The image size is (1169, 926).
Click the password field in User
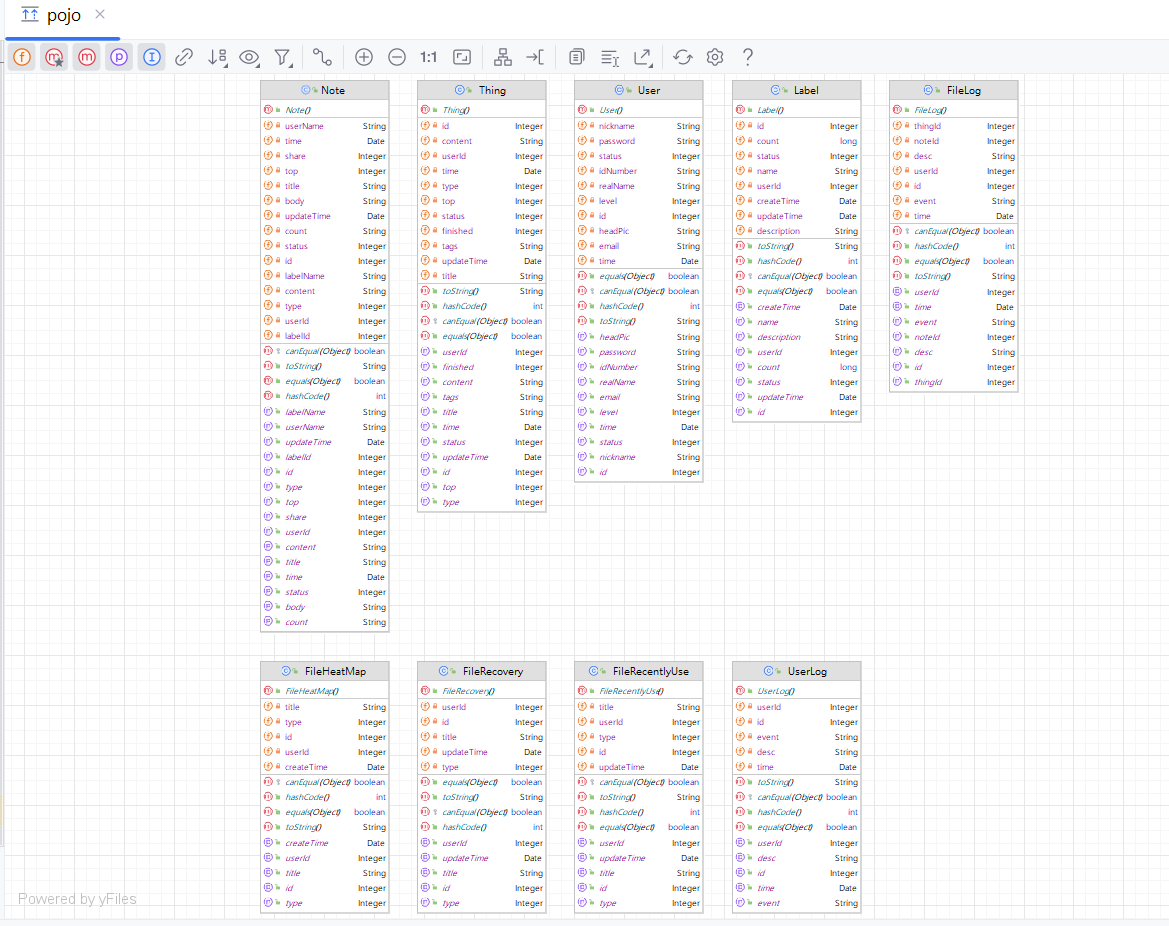[638, 141]
